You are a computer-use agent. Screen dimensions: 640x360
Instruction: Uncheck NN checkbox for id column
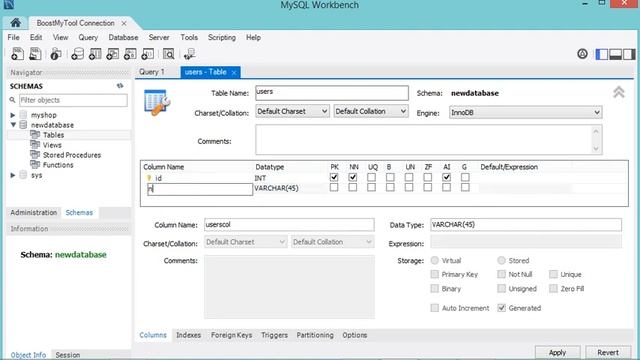(353, 177)
